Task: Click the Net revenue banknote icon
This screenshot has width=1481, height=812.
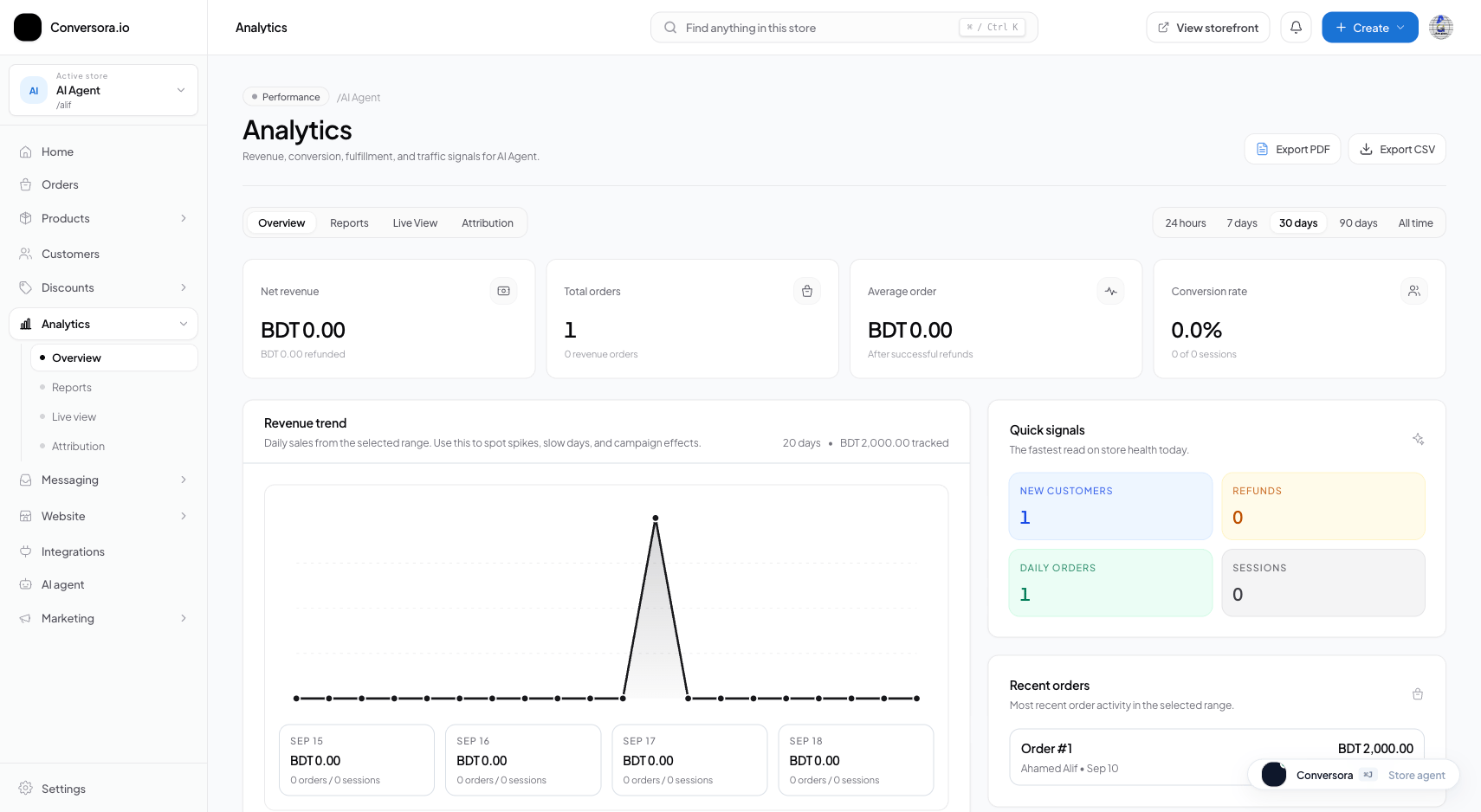Action: [504, 291]
